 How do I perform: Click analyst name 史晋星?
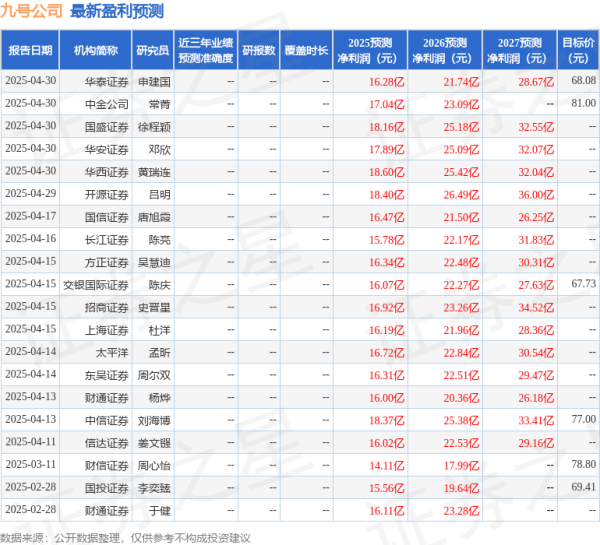tap(154, 307)
